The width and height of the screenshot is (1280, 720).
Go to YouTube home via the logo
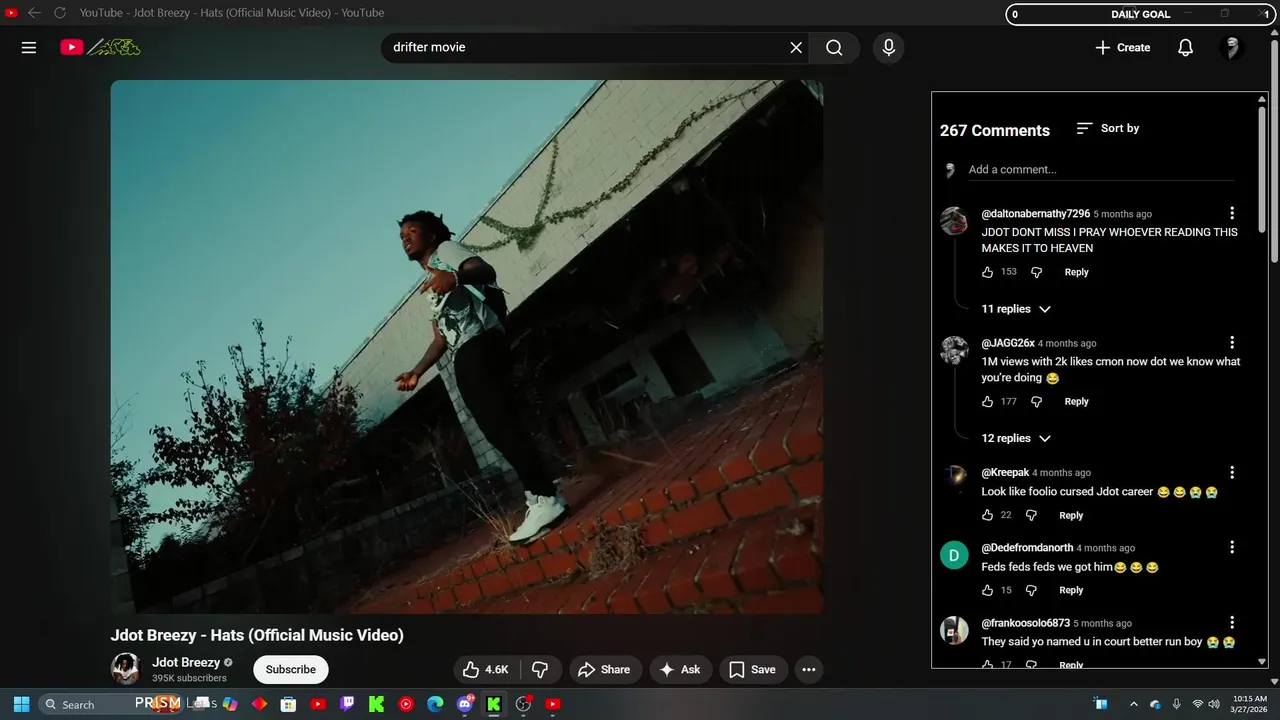click(x=100, y=47)
